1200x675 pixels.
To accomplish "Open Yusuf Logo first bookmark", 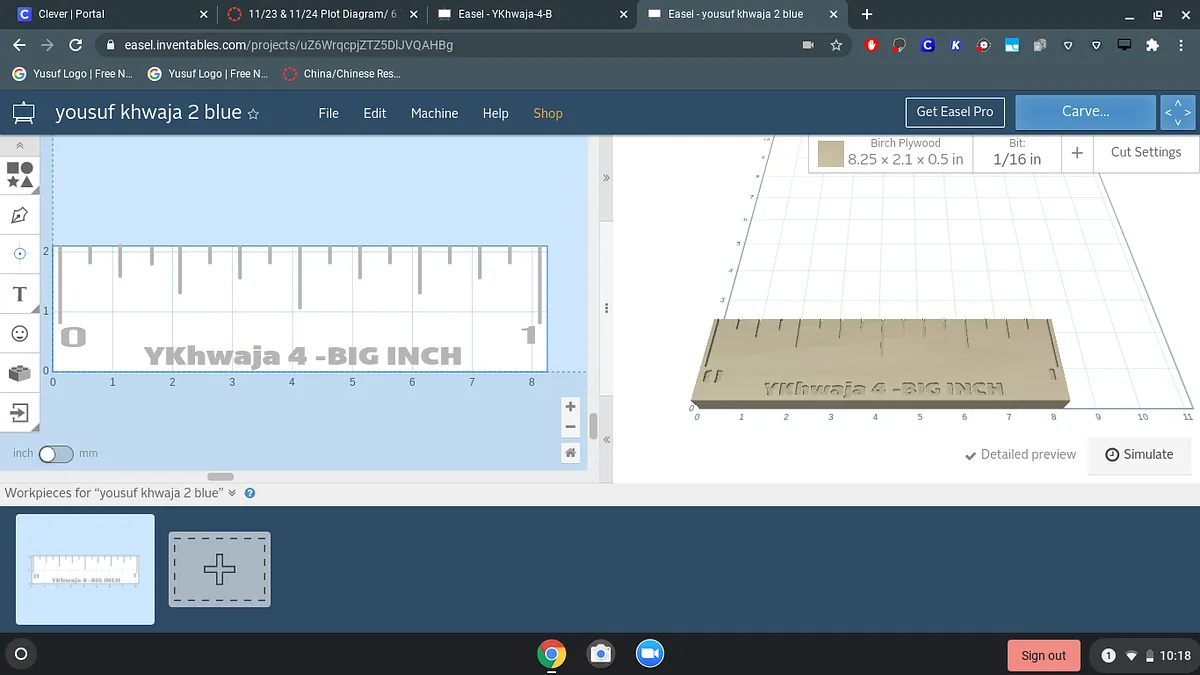I will pos(72,74).
